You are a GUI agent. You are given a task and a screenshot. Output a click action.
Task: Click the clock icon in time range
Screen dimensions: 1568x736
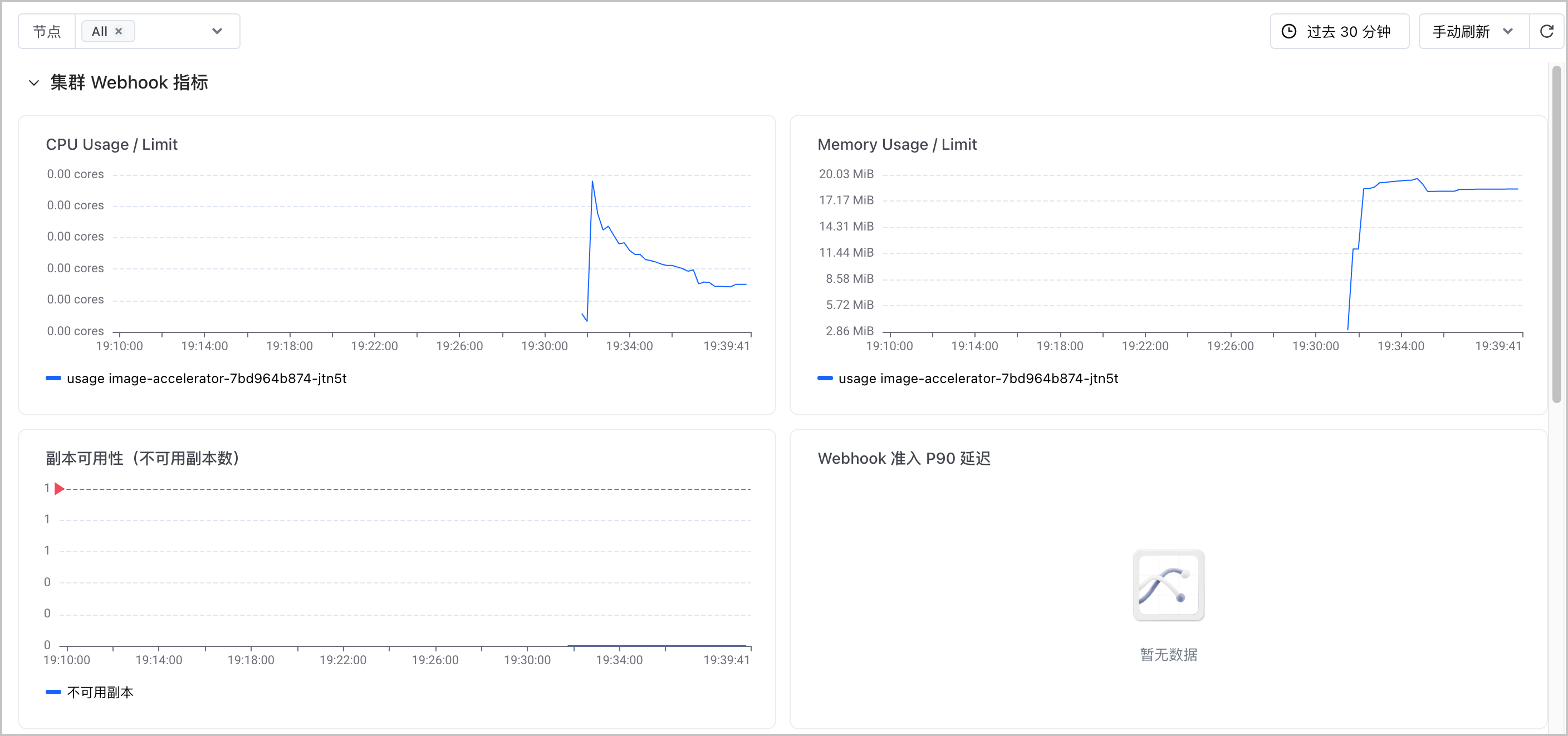[1289, 31]
